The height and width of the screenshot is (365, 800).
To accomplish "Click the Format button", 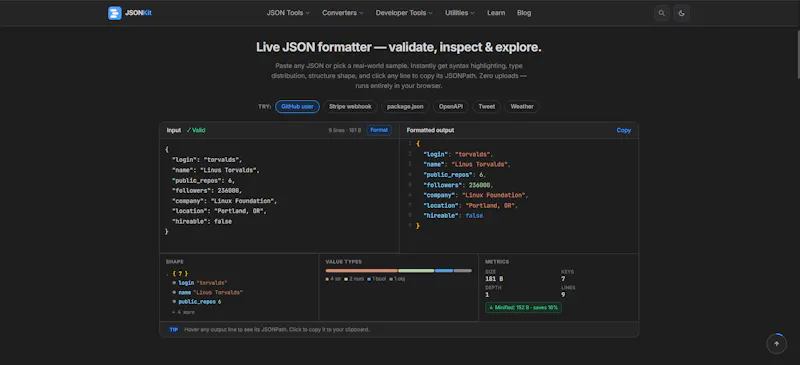I will [379, 130].
